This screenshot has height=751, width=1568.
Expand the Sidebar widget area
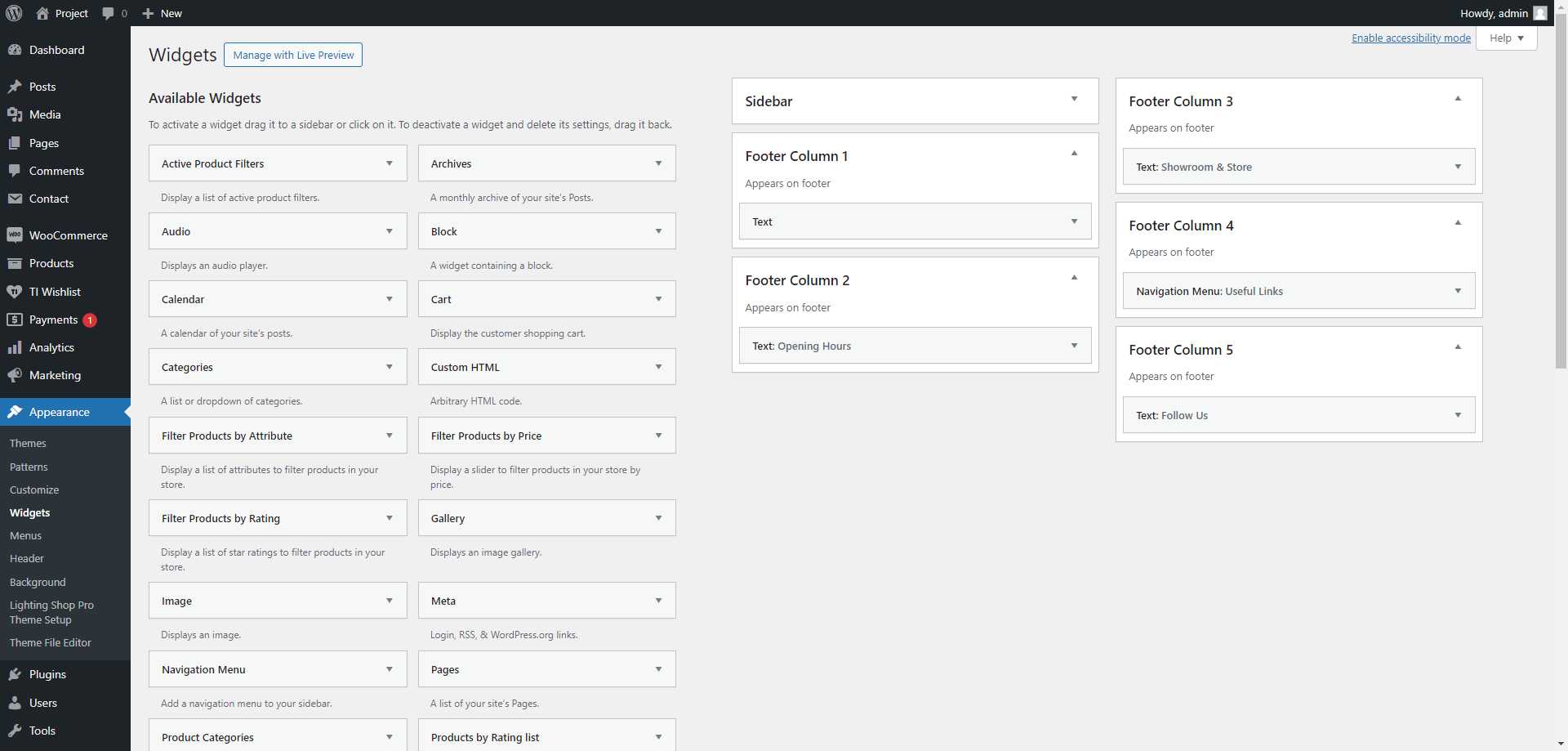click(1074, 99)
